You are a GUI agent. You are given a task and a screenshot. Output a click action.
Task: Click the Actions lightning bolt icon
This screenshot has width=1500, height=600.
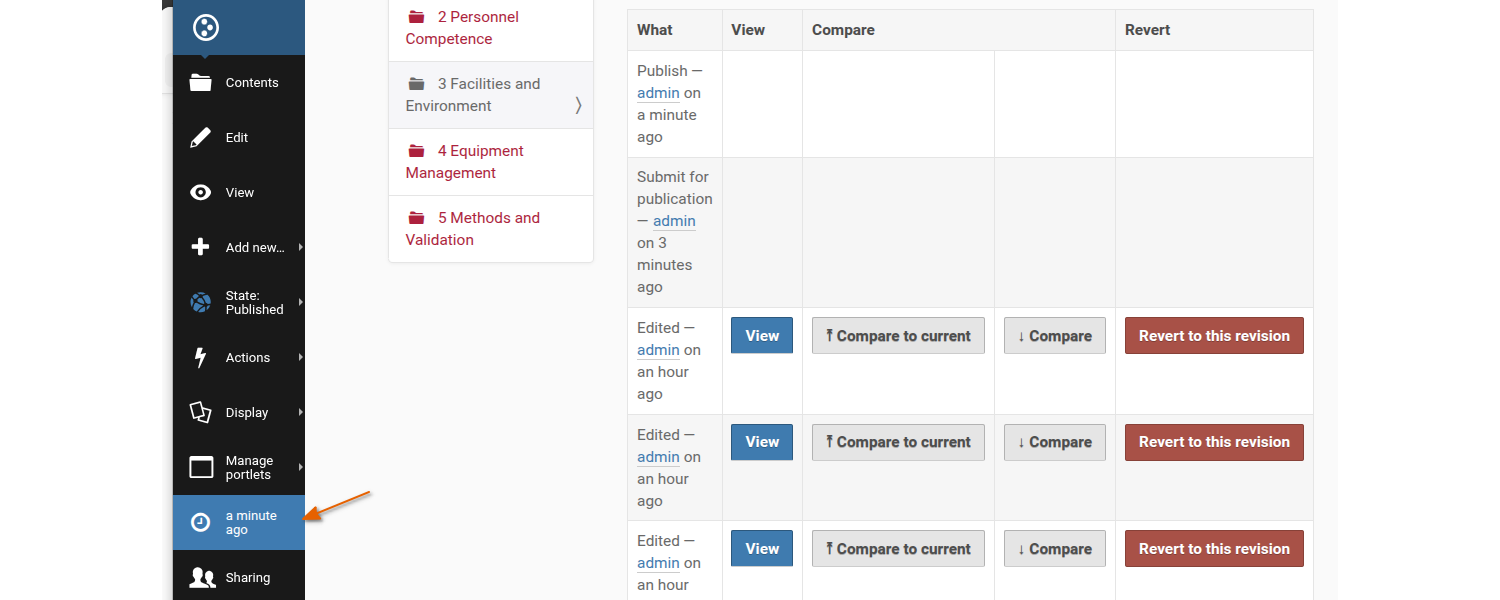click(201, 358)
